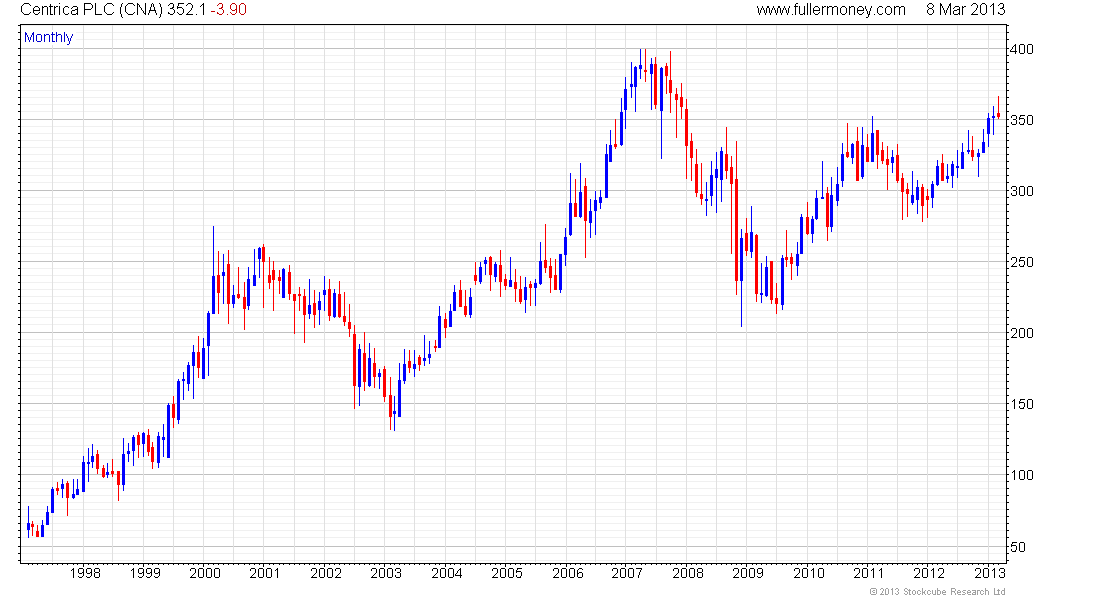Click the blue Monthly interval label
This screenshot has width=1100, height=600.
(x=48, y=37)
